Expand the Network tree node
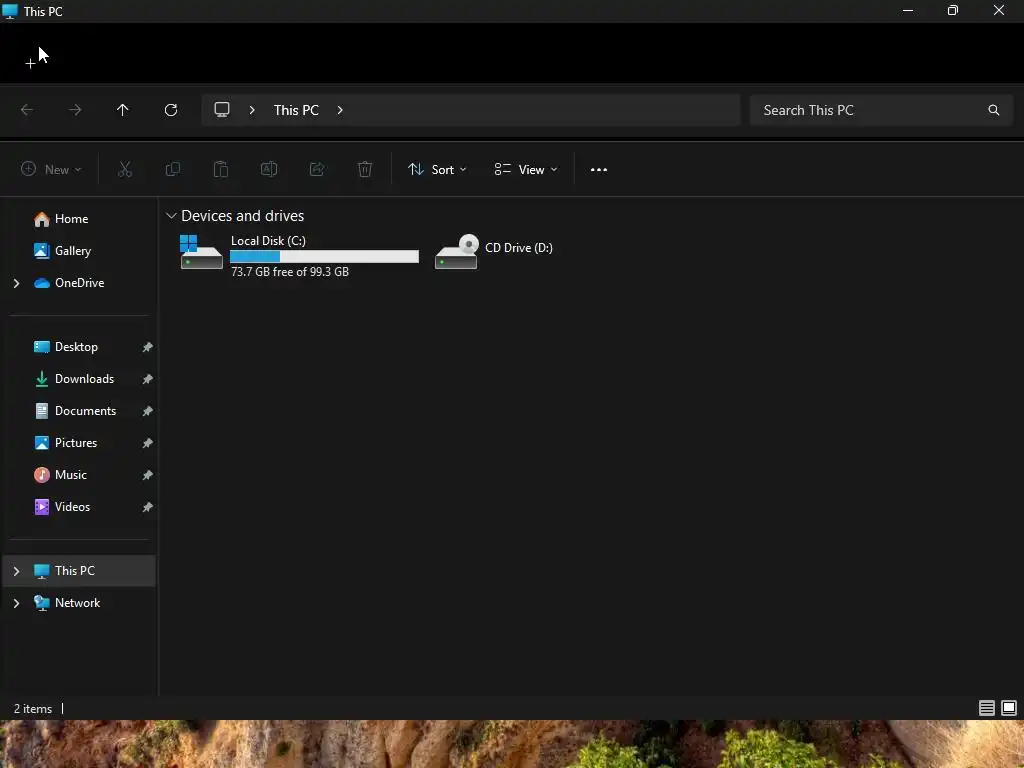Screen dimensions: 1024x768 16,603
